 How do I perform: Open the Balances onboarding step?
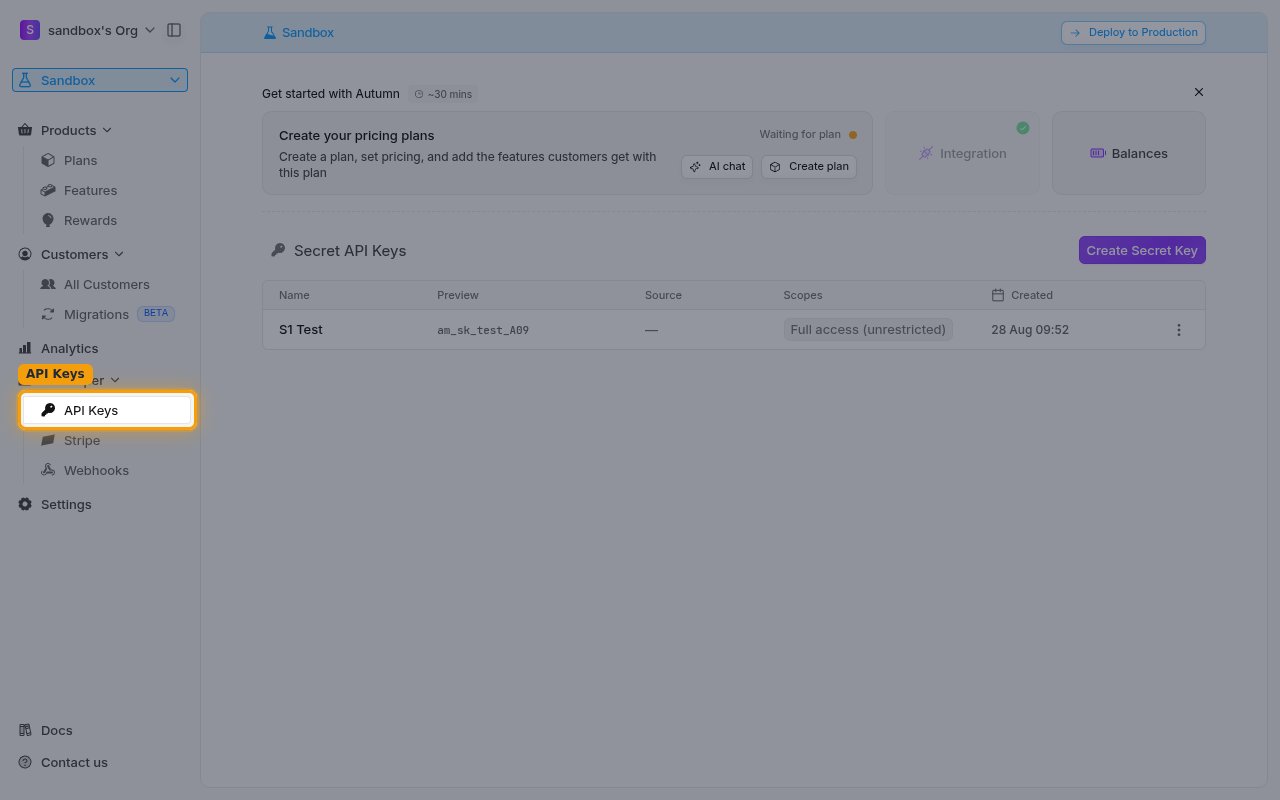pyautogui.click(x=1129, y=153)
